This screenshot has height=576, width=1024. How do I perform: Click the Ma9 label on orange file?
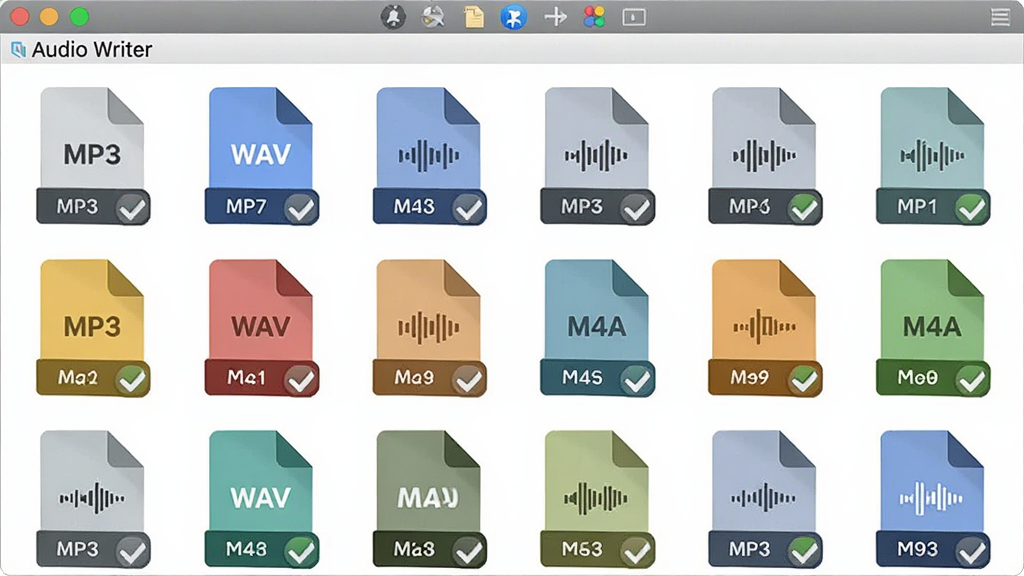point(414,377)
